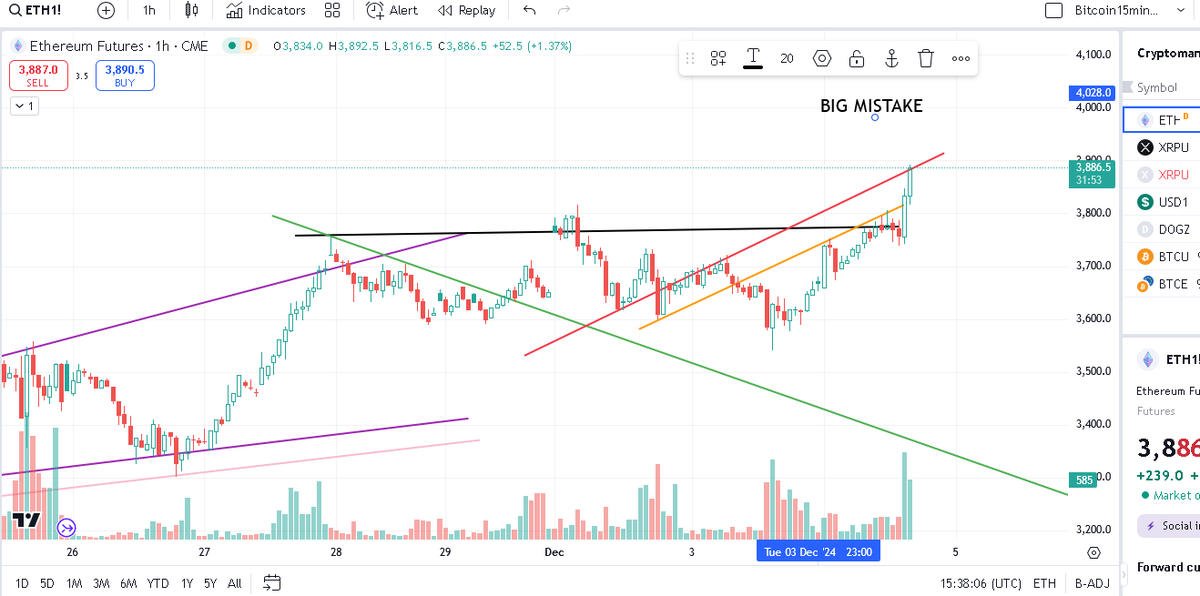Open the Go to date calendar icon
The image size is (1200, 596).
point(271,583)
